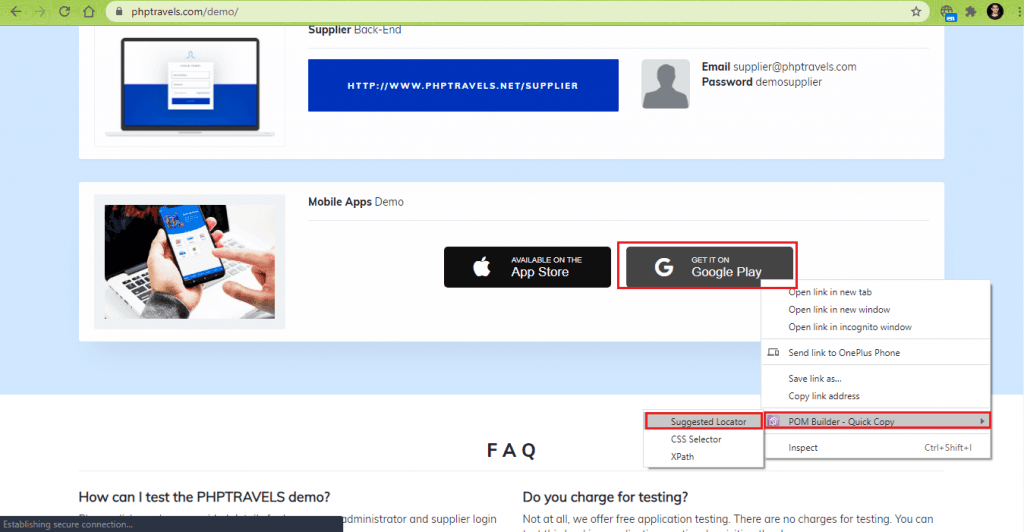The height and width of the screenshot is (532, 1024).
Task: Bookmark page with the star icon
Action: point(916,12)
